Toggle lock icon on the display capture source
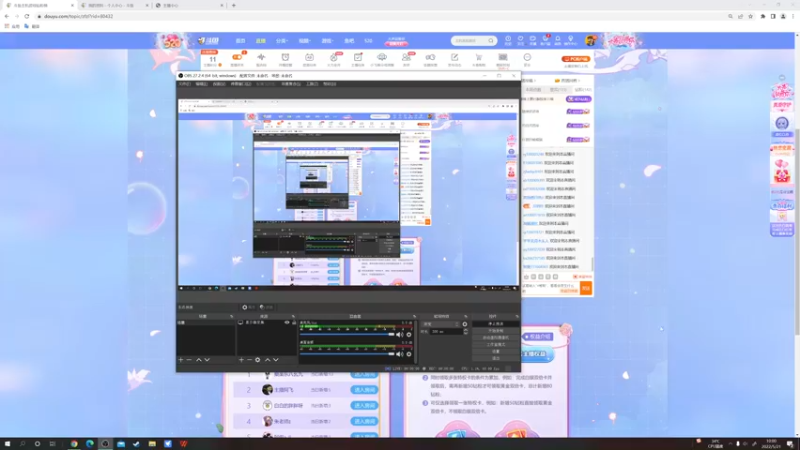This screenshot has height=450, width=800. (x=293, y=322)
